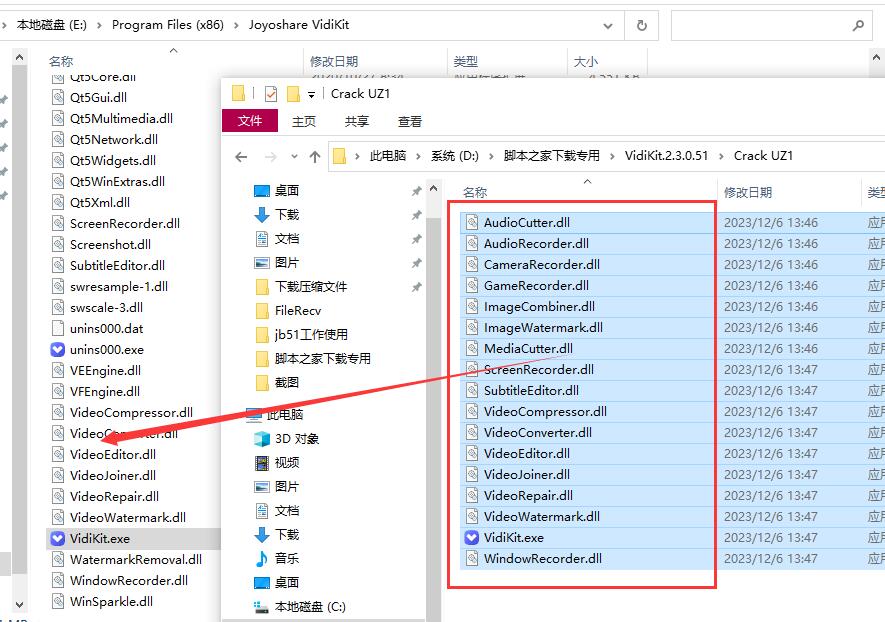Select MediaCutter.dll in Crack UZ1 folder

pyautogui.click(x=588, y=348)
